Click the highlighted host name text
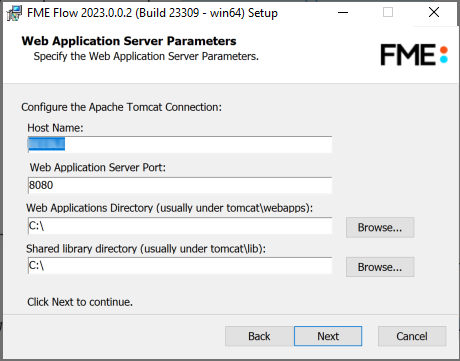Screen dimensions: 460x361 [x=46, y=144]
